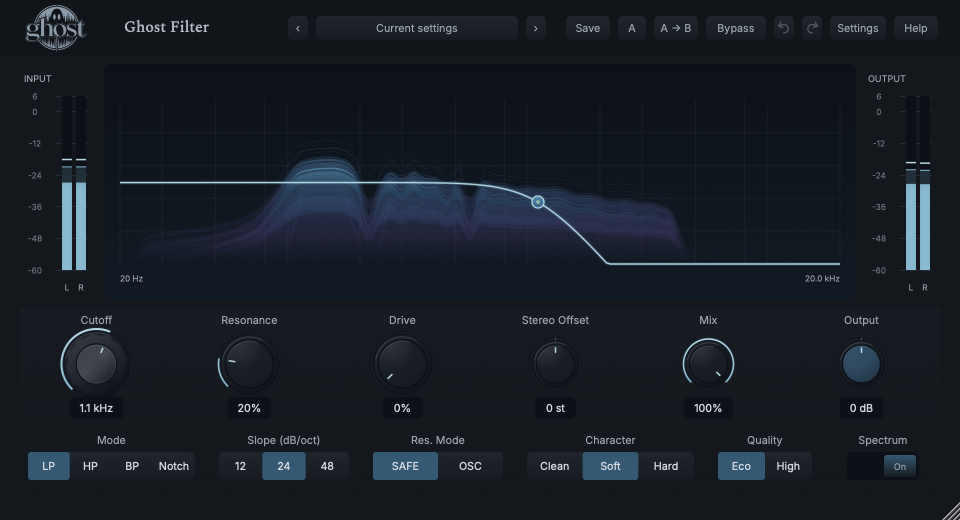960x520 pixels.
Task: Select the A preset slot
Action: [632, 28]
